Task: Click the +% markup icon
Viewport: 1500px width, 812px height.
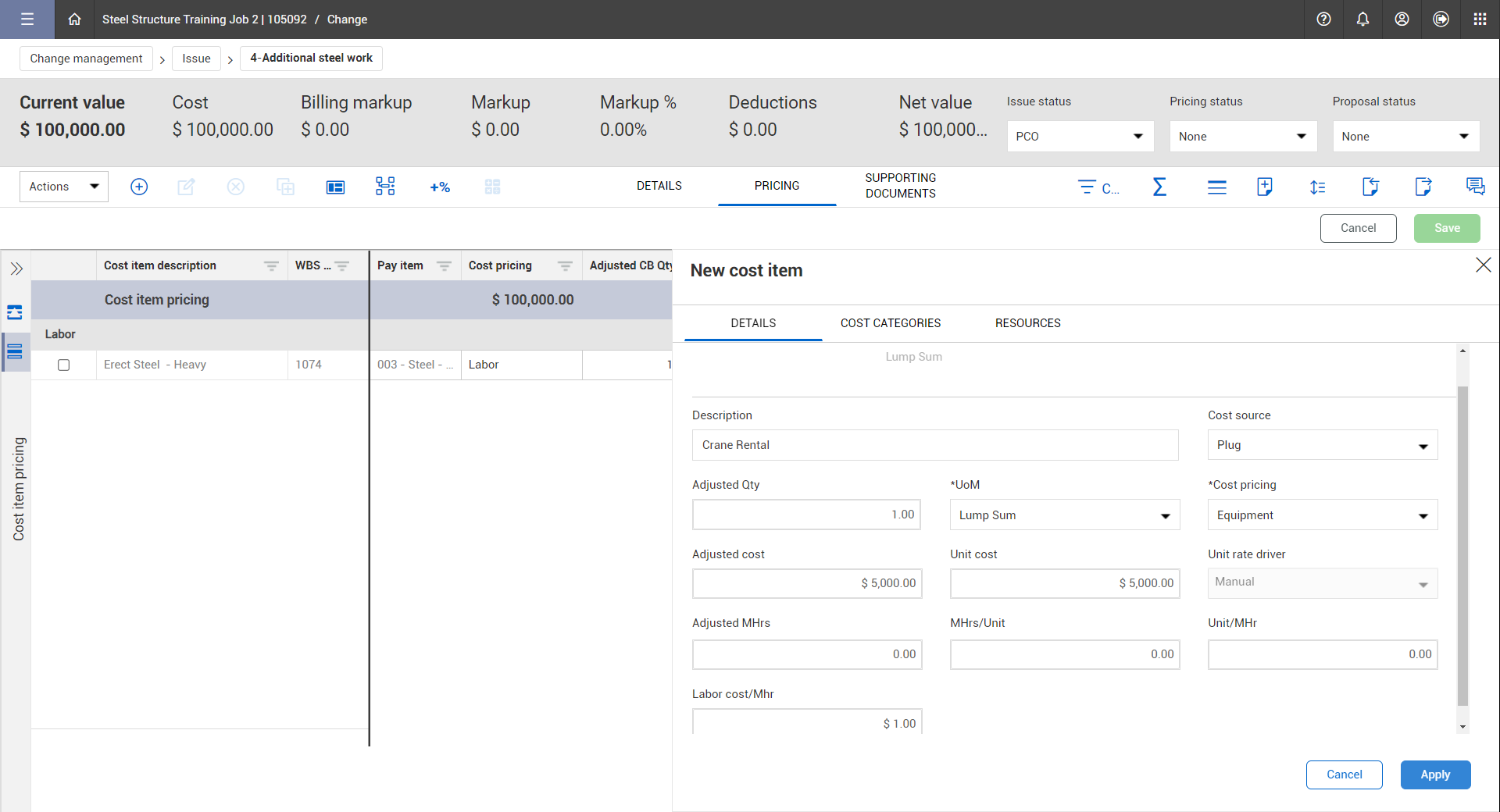Action: click(440, 187)
